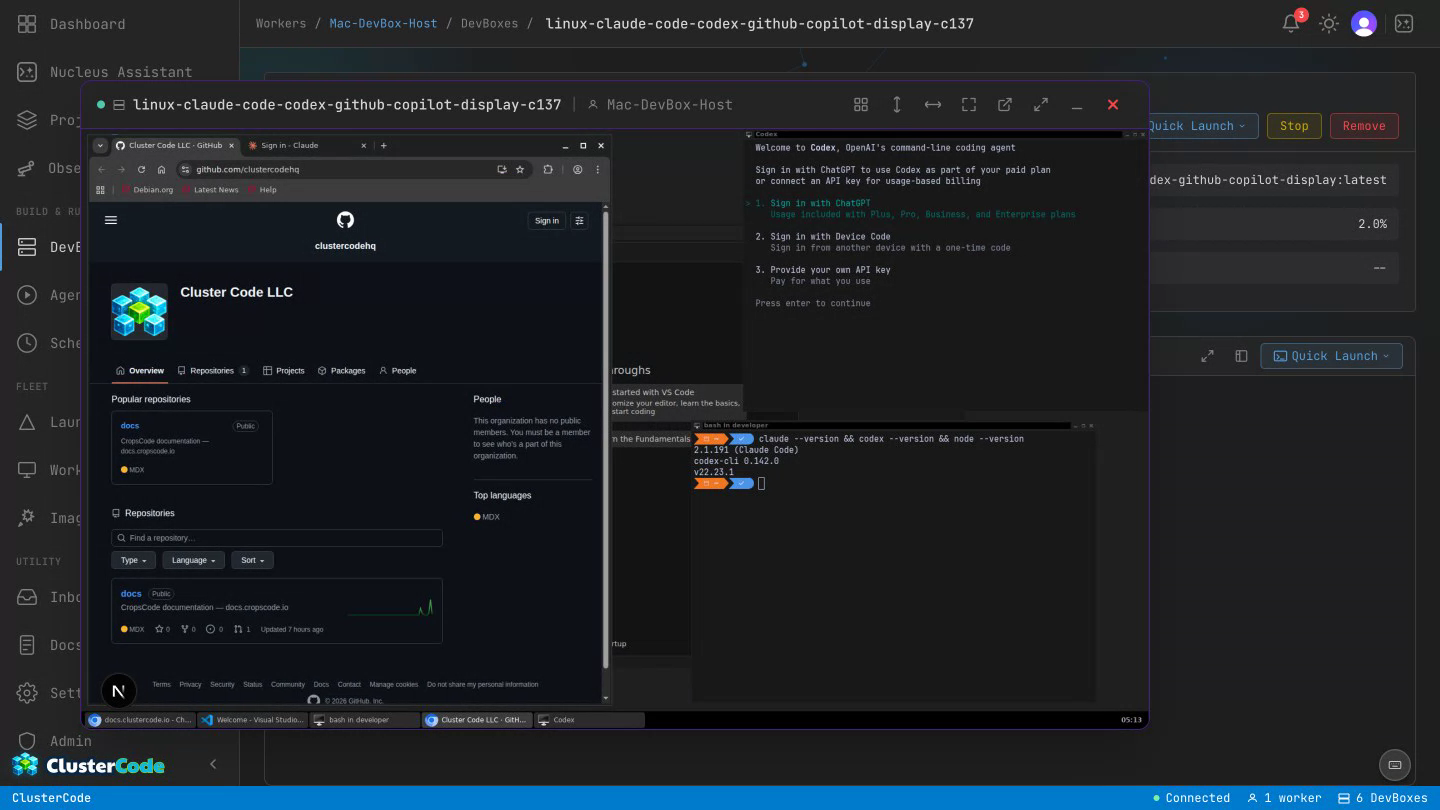Viewport: 1440px width, 810px height.
Task: Click the red Remove button
Action: (x=1364, y=126)
